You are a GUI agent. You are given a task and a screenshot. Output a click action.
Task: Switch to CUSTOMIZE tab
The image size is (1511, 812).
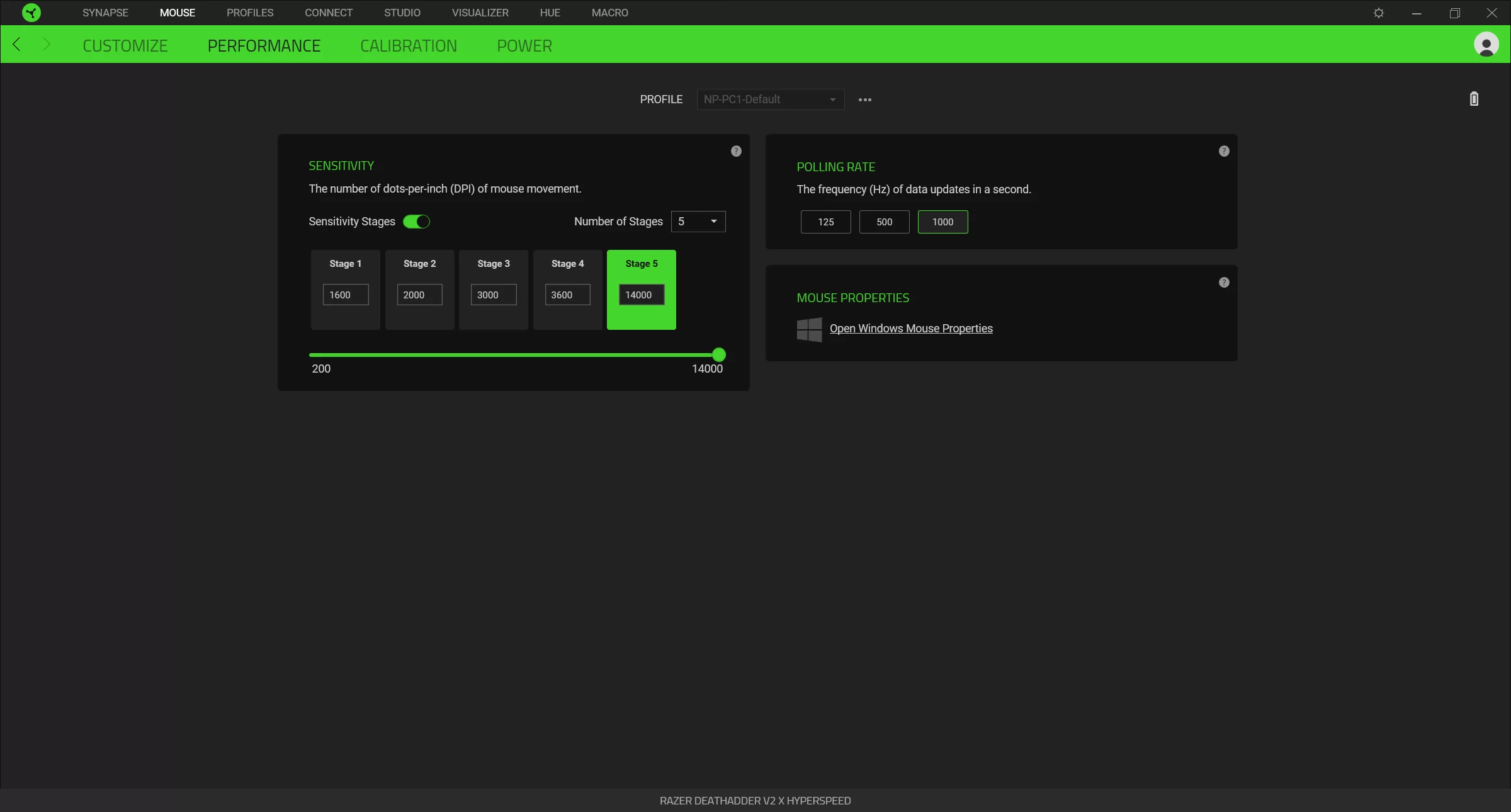(x=125, y=46)
